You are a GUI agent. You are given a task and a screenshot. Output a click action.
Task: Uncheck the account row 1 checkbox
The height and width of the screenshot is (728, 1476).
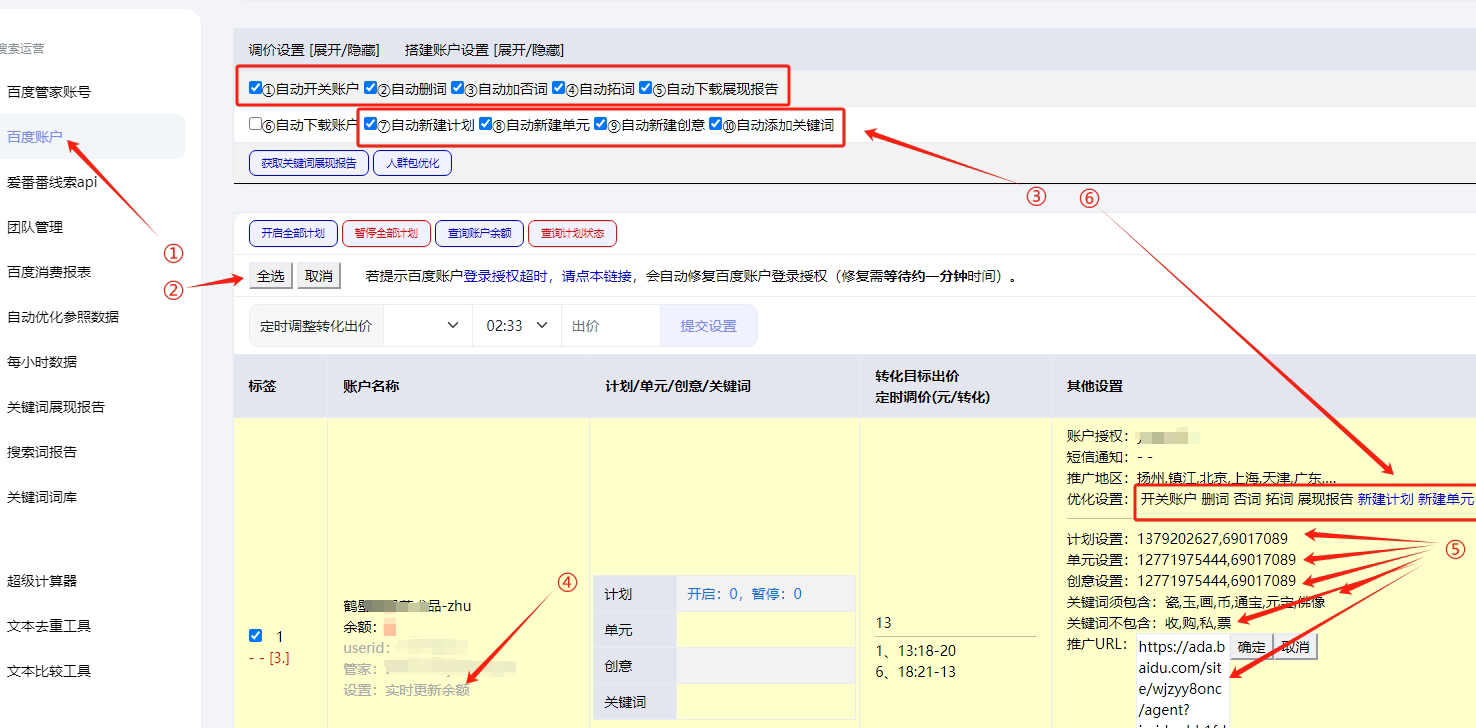pyautogui.click(x=256, y=636)
